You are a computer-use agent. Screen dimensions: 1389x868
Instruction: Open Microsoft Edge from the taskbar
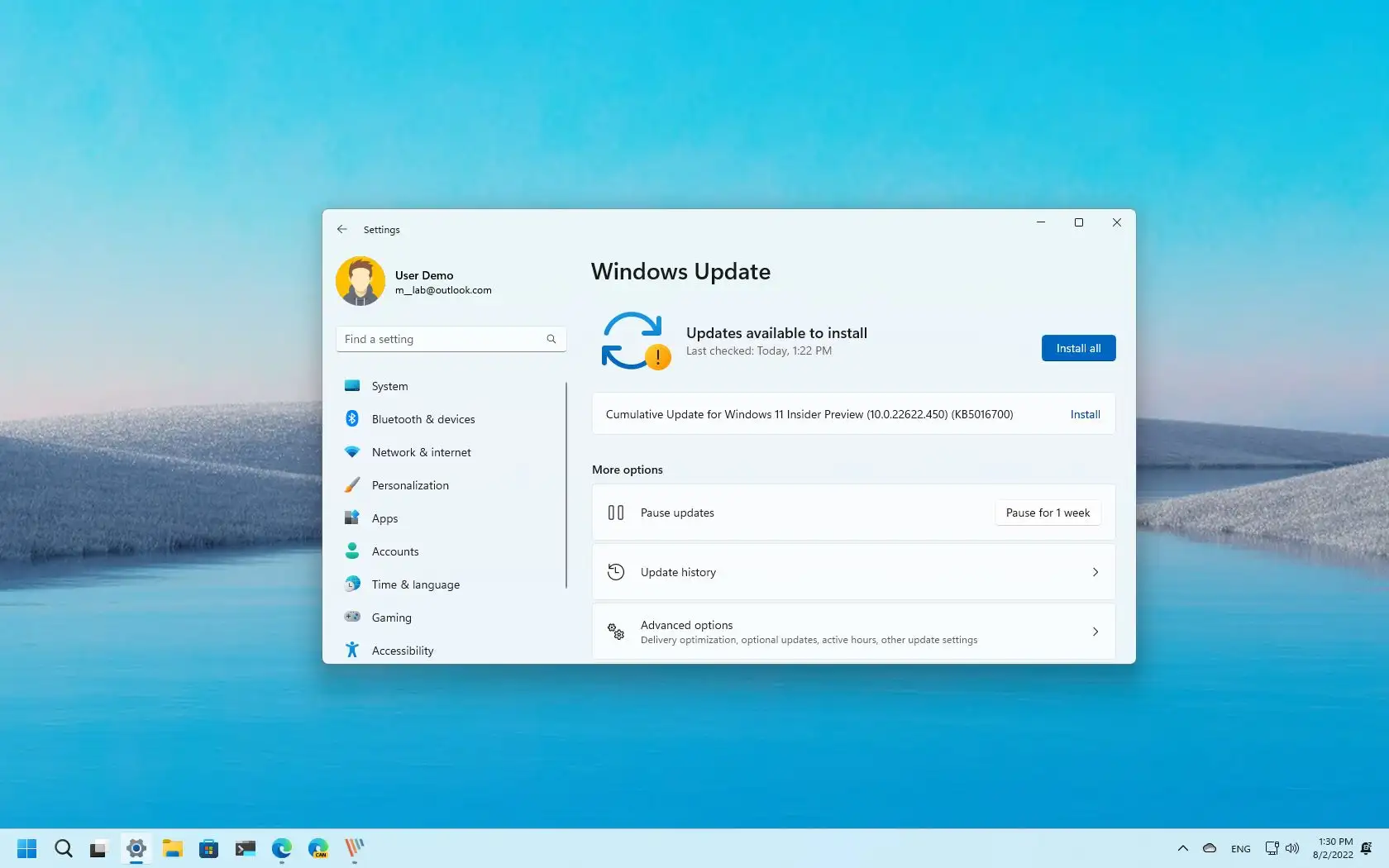tap(282, 848)
